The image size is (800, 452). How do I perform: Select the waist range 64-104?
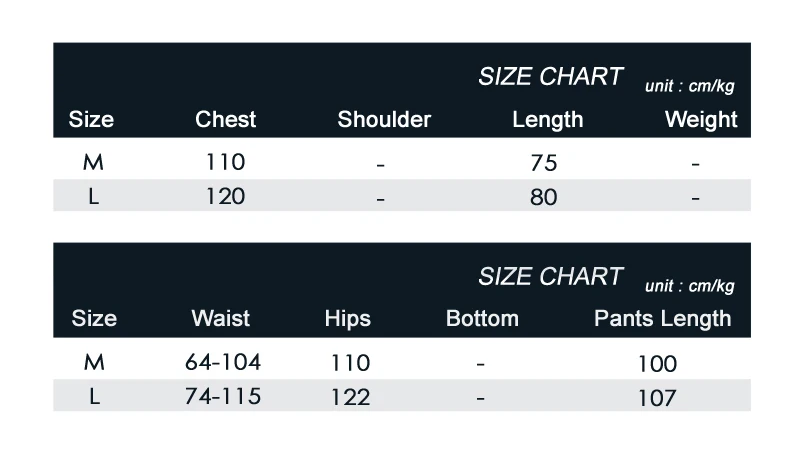point(223,363)
